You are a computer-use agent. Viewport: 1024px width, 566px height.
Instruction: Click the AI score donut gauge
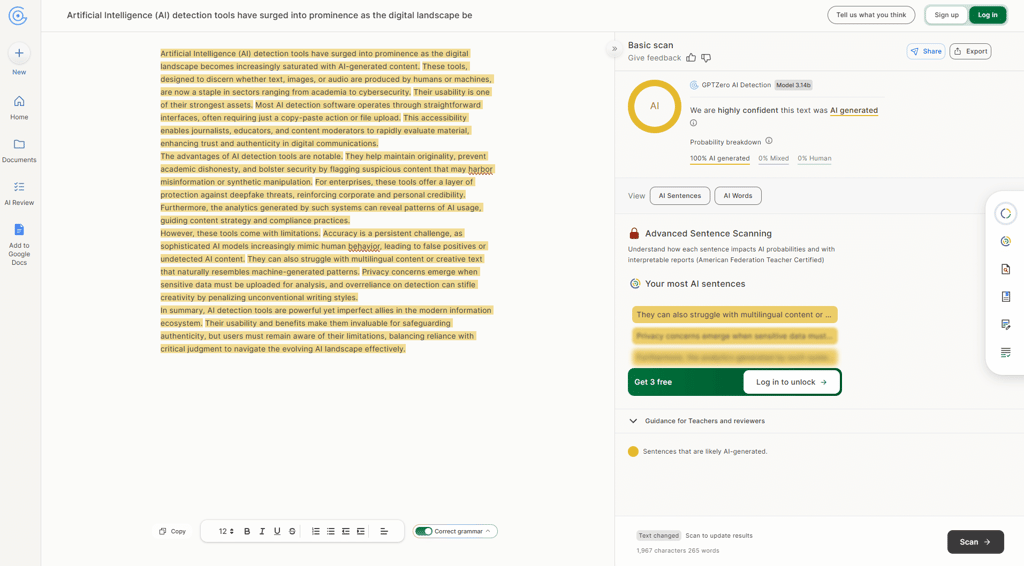[x=654, y=106]
